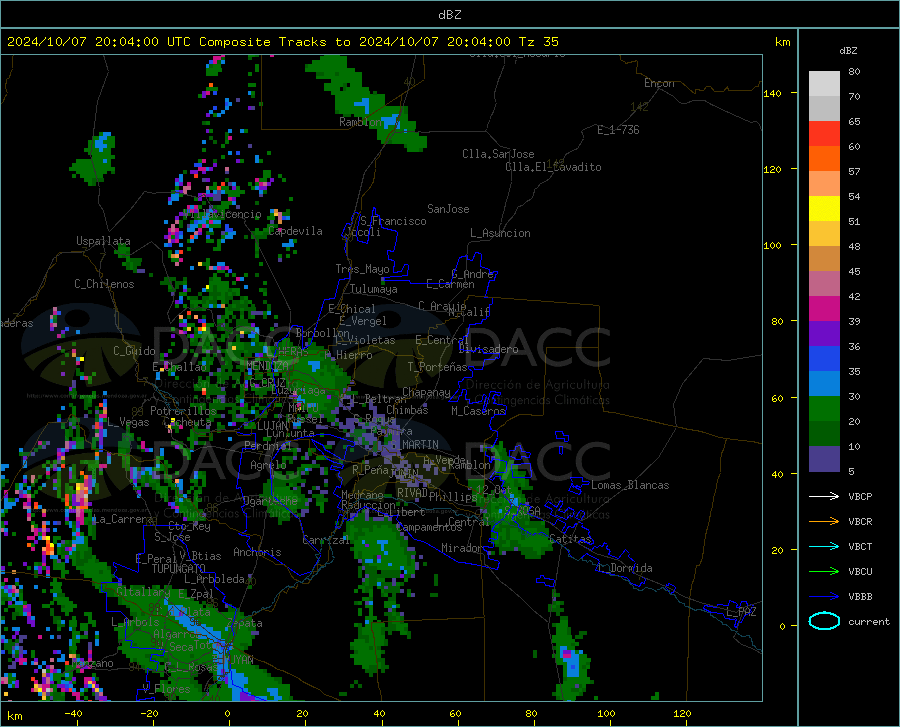Click the C_Chilenos place label
The image size is (900, 727).
click(x=104, y=284)
